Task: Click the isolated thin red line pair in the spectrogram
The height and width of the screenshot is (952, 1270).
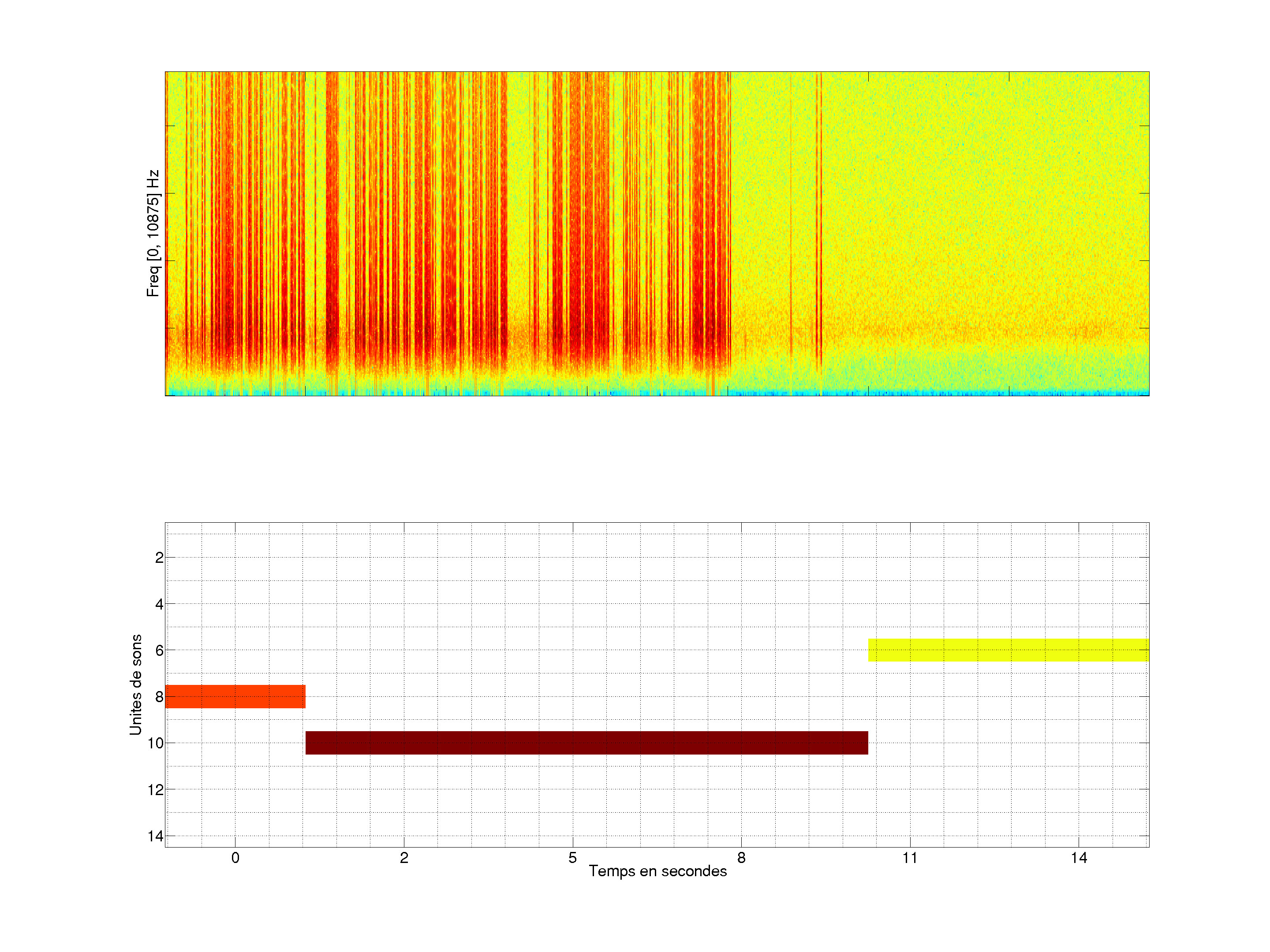Action: [819, 218]
